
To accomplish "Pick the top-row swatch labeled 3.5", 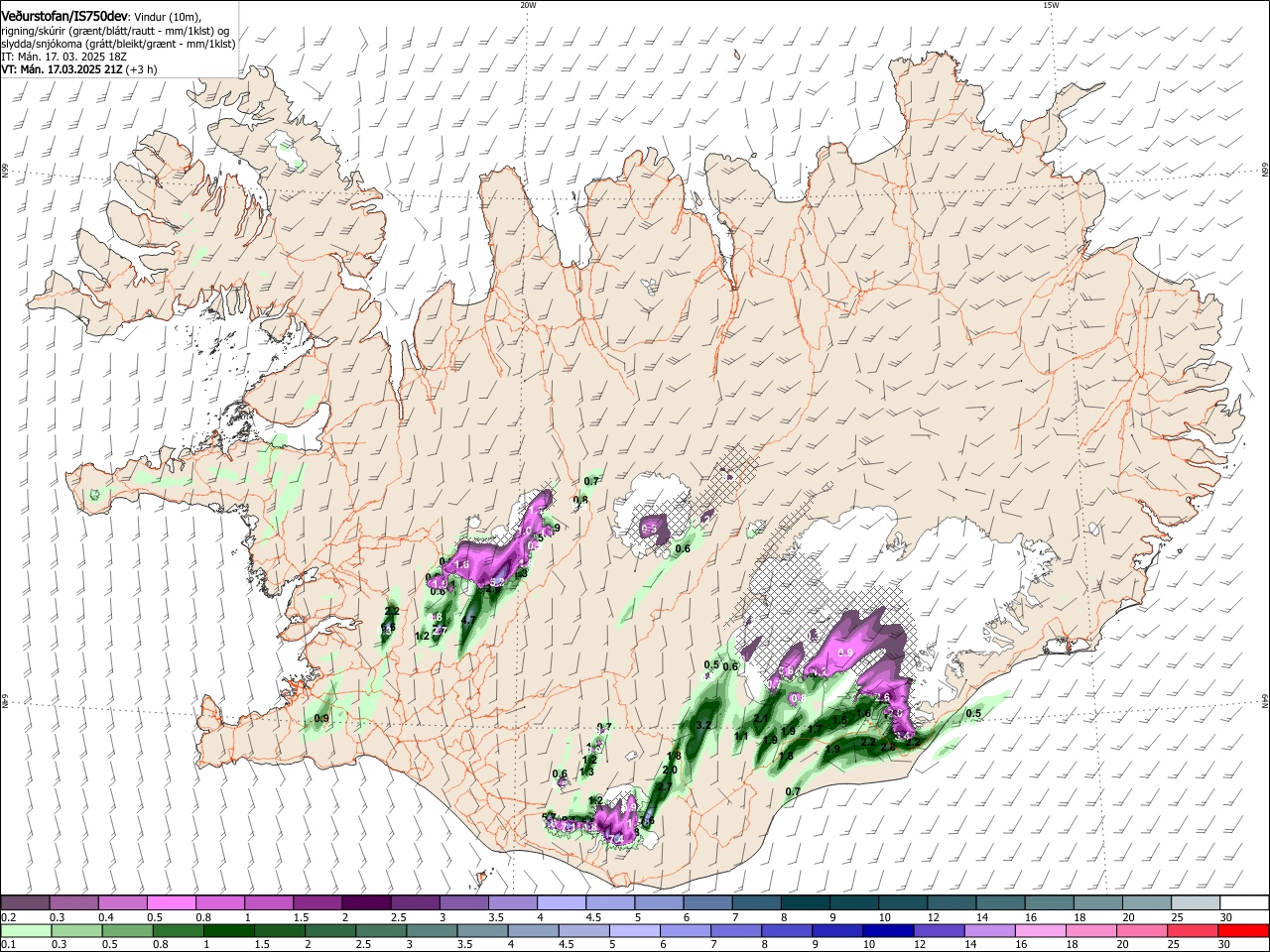I will pyautogui.click(x=512, y=903).
